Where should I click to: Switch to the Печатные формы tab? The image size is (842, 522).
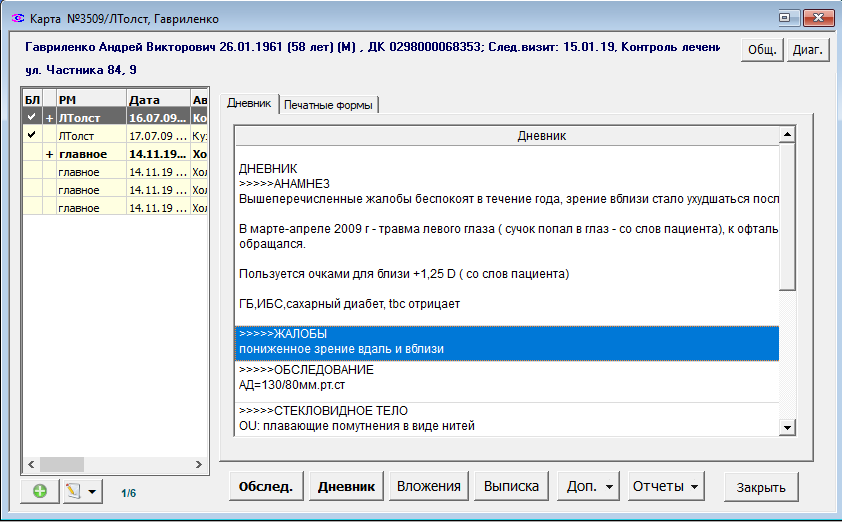click(330, 105)
